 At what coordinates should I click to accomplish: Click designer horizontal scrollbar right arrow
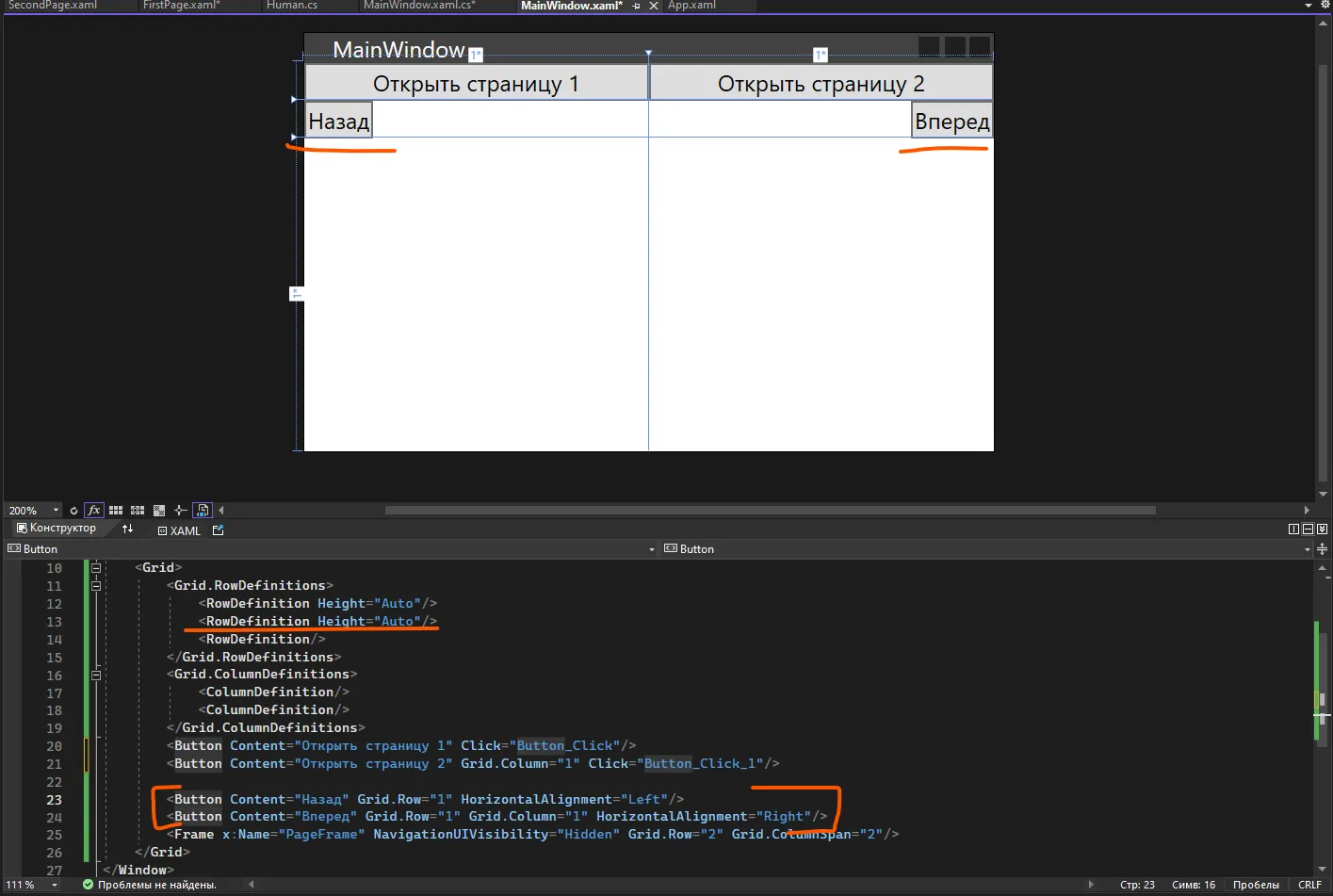pyautogui.click(x=1307, y=510)
